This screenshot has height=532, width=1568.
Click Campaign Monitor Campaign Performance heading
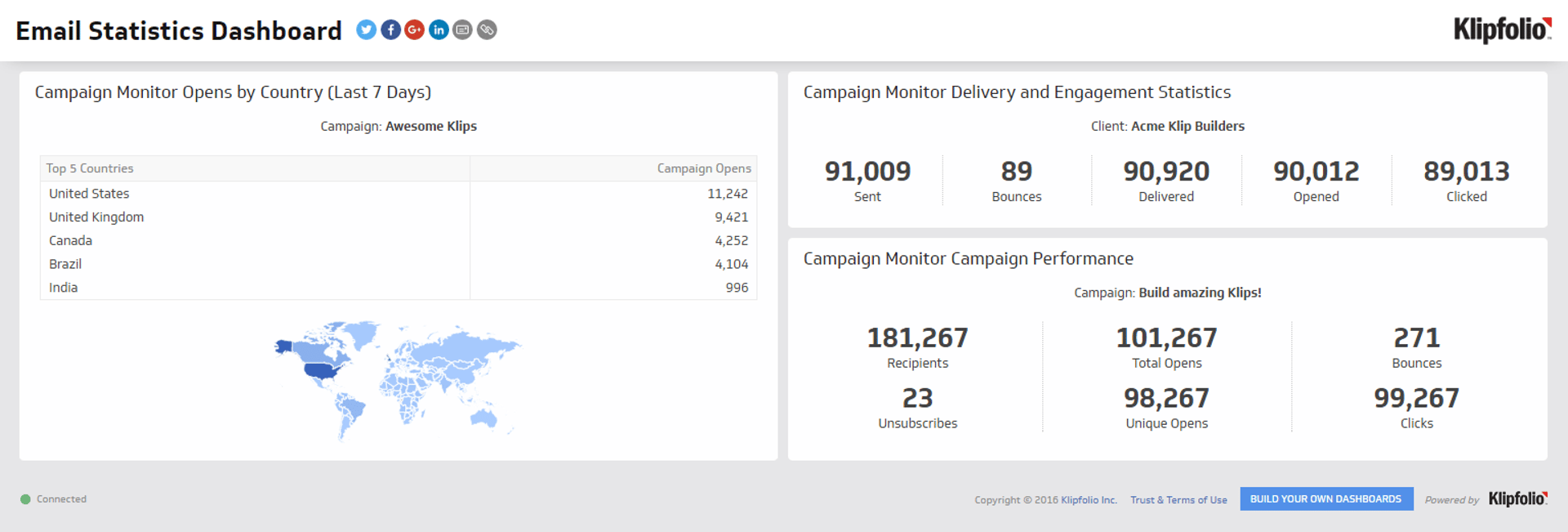[x=969, y=259]
